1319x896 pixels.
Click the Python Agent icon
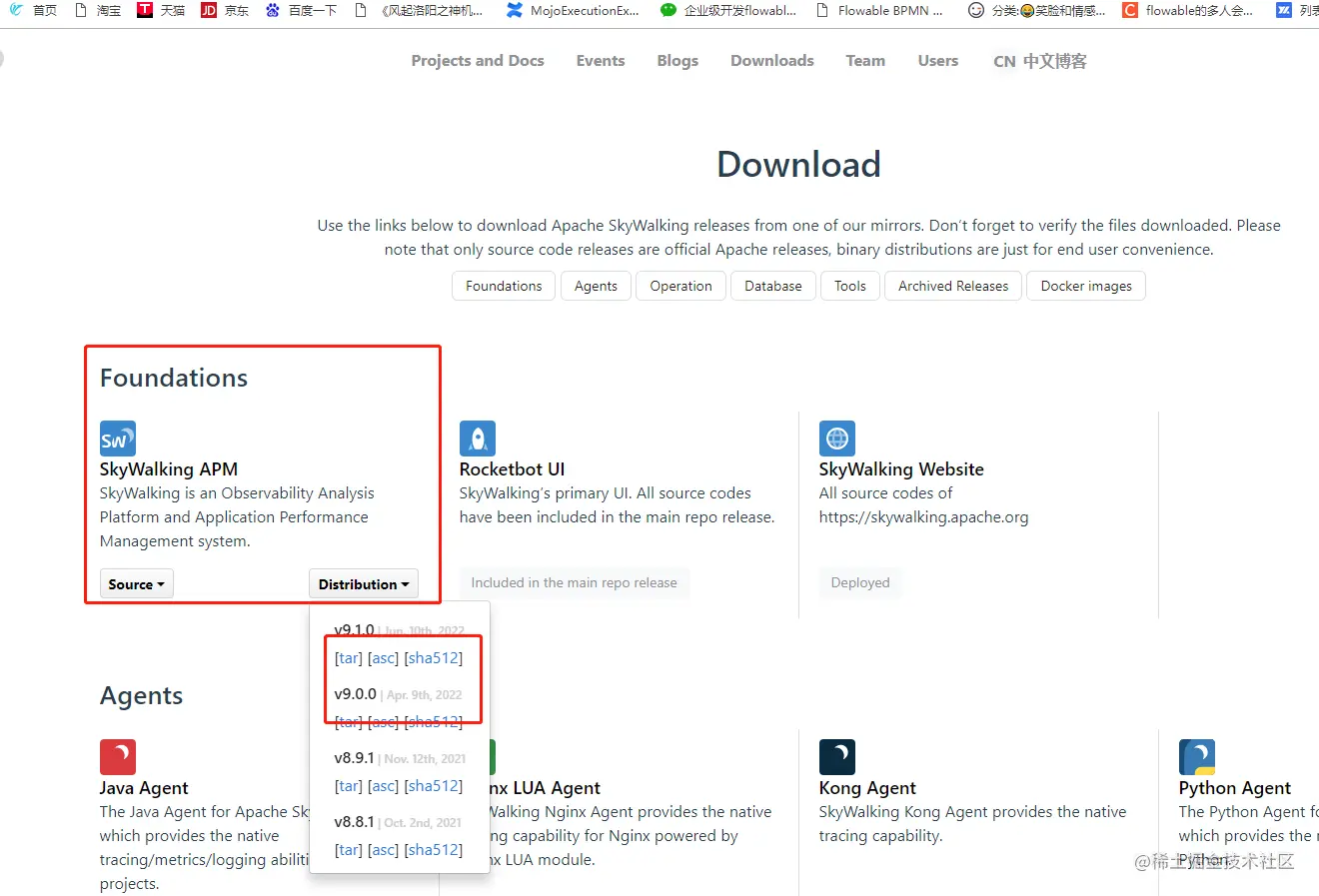[1196, 757]
